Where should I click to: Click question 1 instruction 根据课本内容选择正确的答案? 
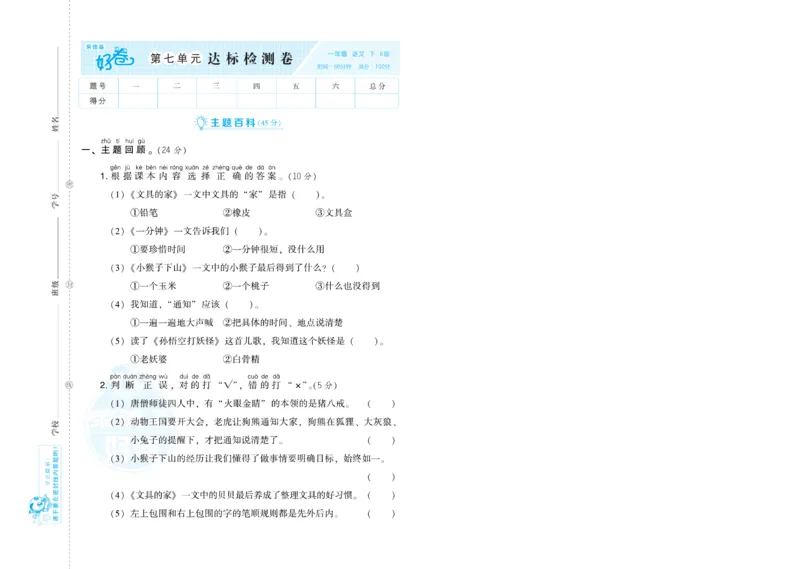pyautogui.click(x=208, y=176)
